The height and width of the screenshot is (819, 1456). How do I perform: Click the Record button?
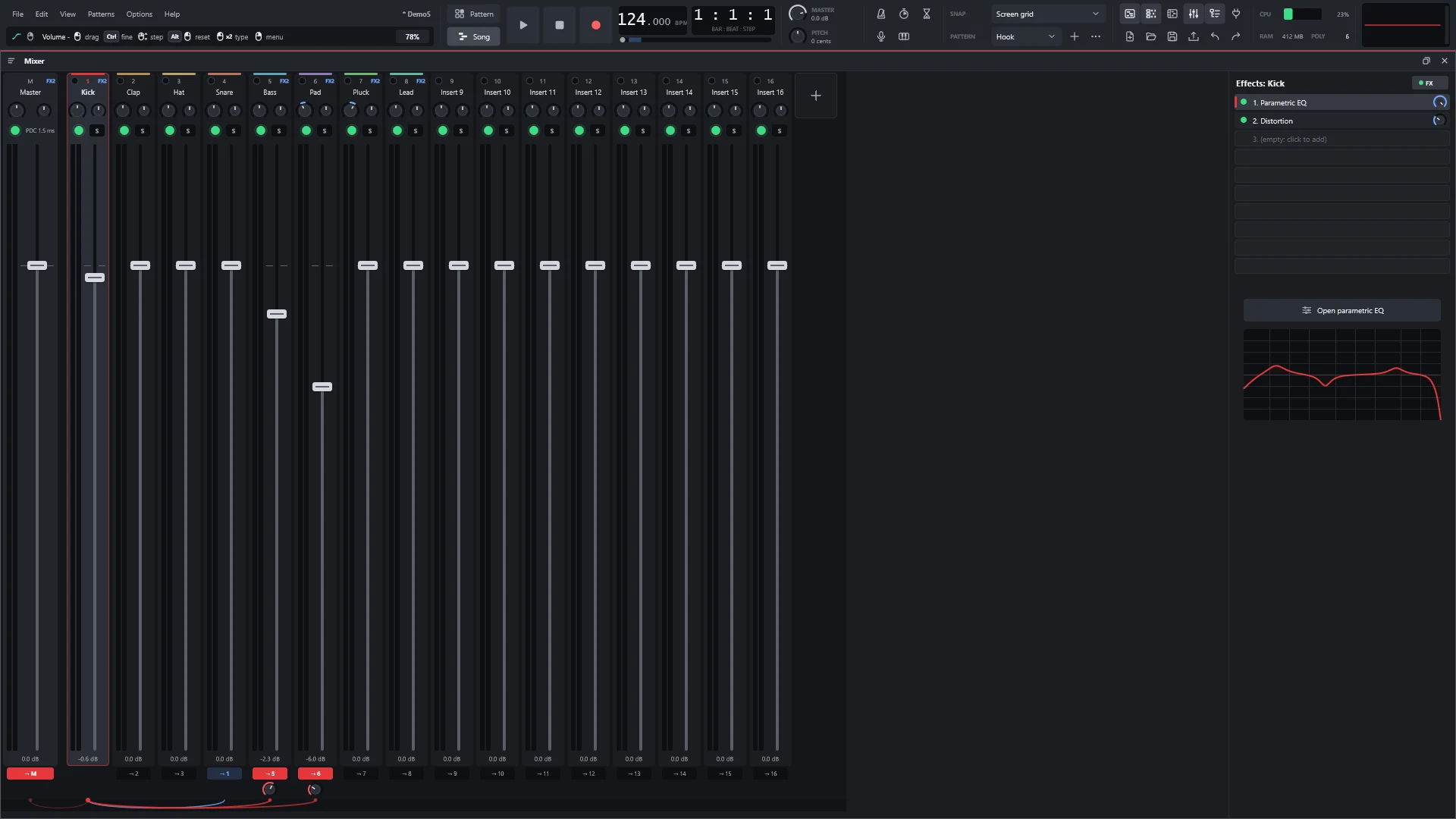(596, 25)
